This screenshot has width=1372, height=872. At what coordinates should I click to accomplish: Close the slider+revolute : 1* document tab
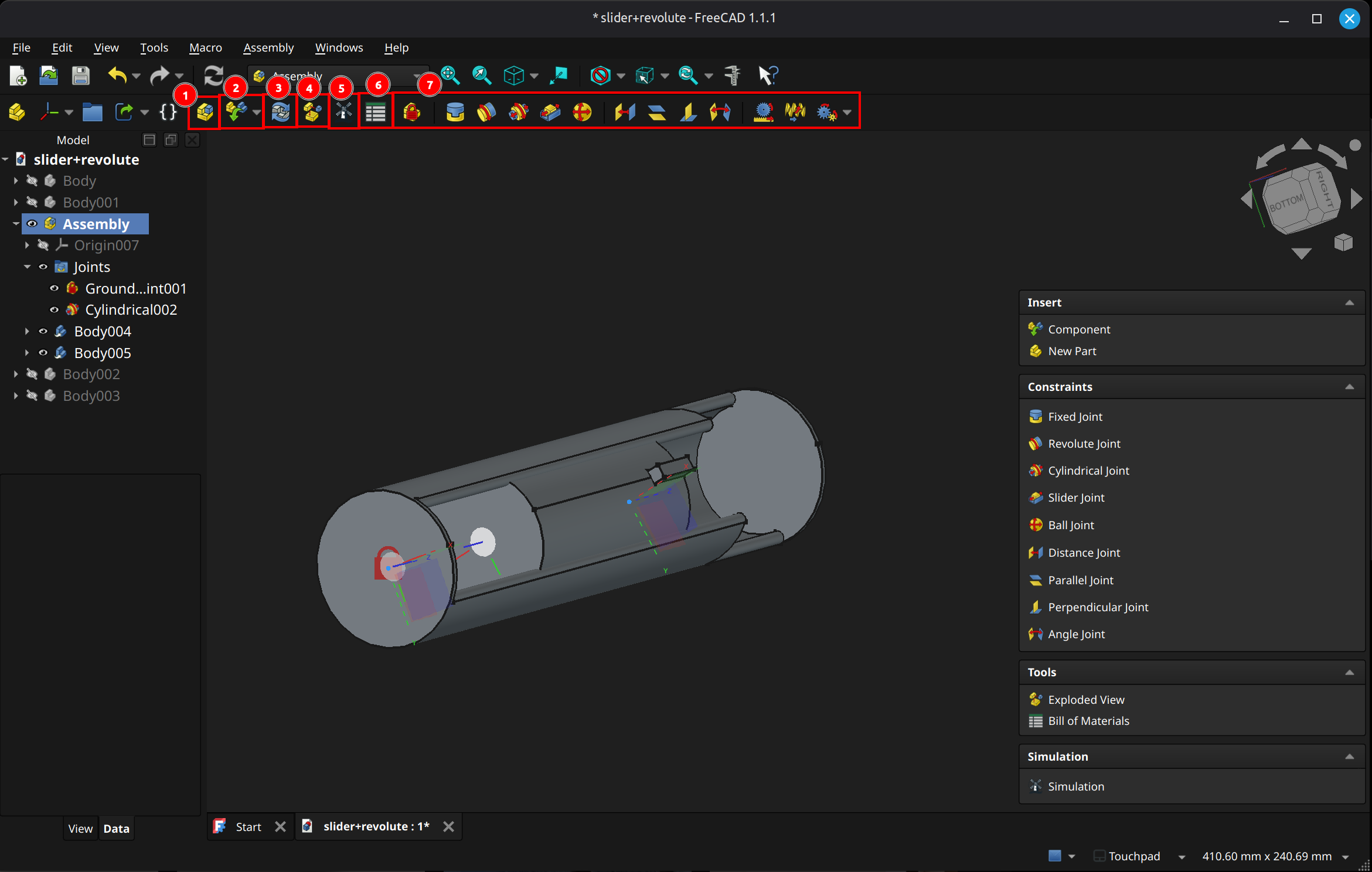click(448, 827)
